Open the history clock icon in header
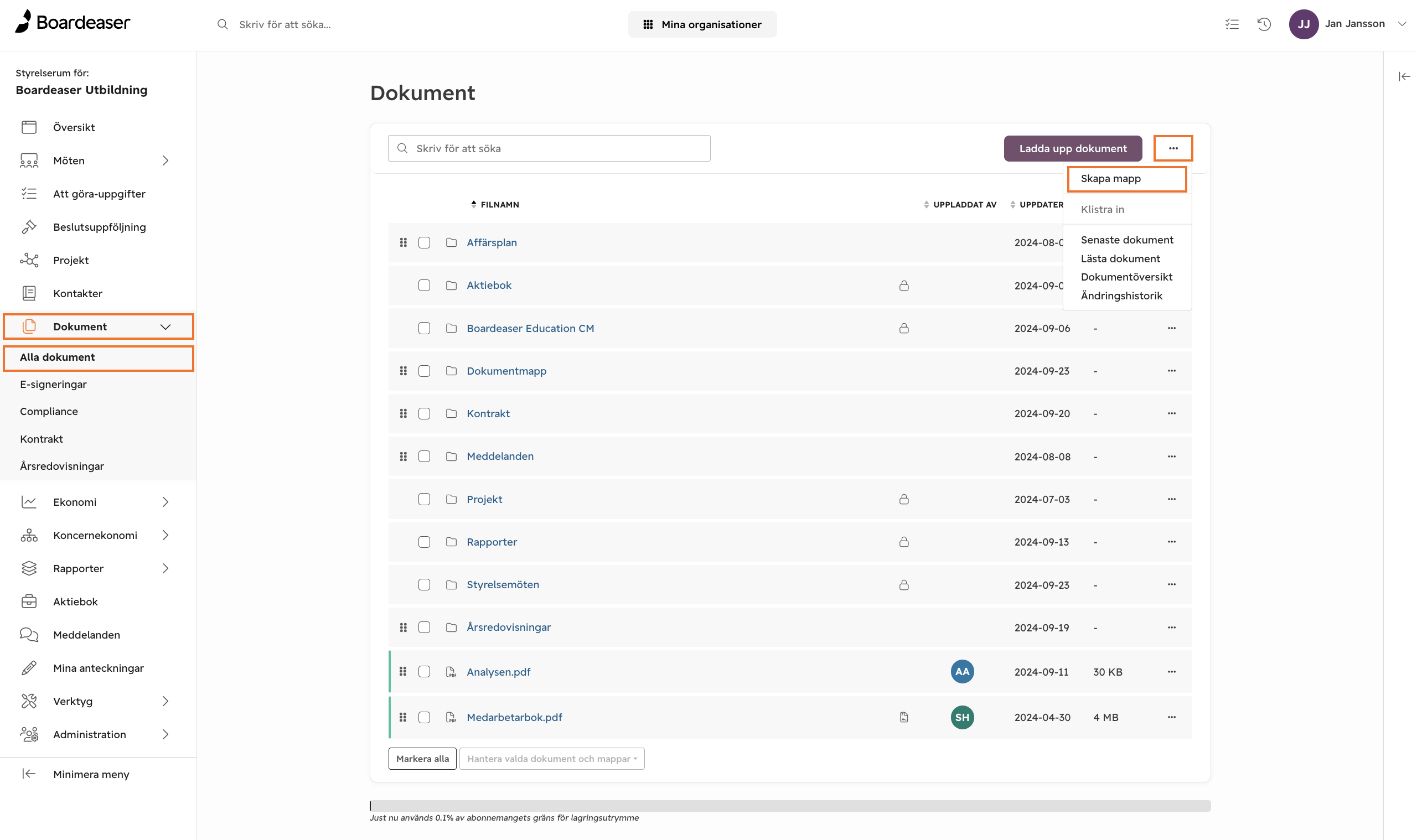This screenshot has height=840, width=1417. [x=1264, y=24]
